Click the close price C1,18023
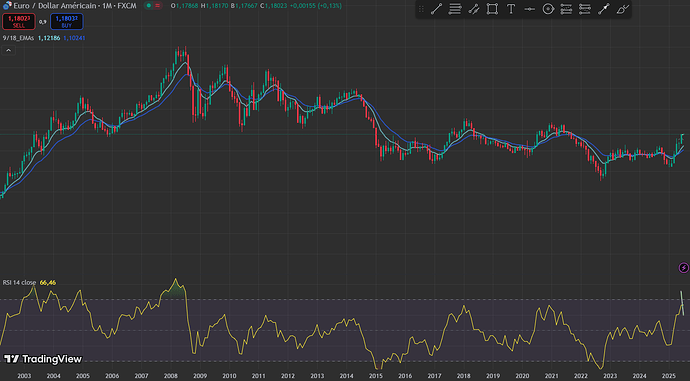 tap(273, 6)
